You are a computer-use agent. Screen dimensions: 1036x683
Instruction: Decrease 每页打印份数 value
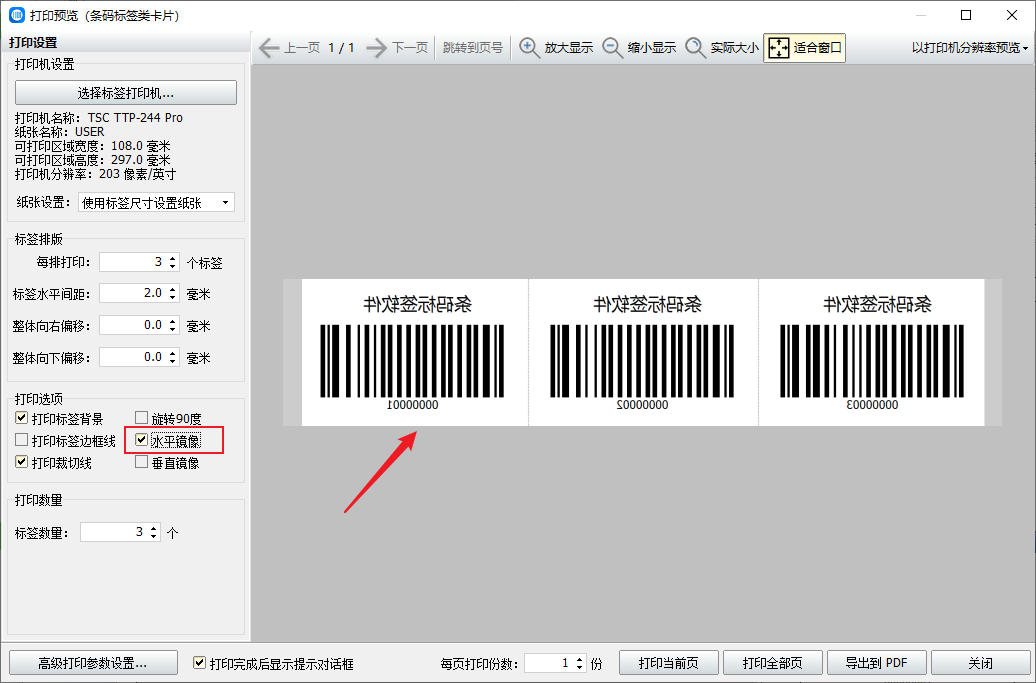point(579,667)
